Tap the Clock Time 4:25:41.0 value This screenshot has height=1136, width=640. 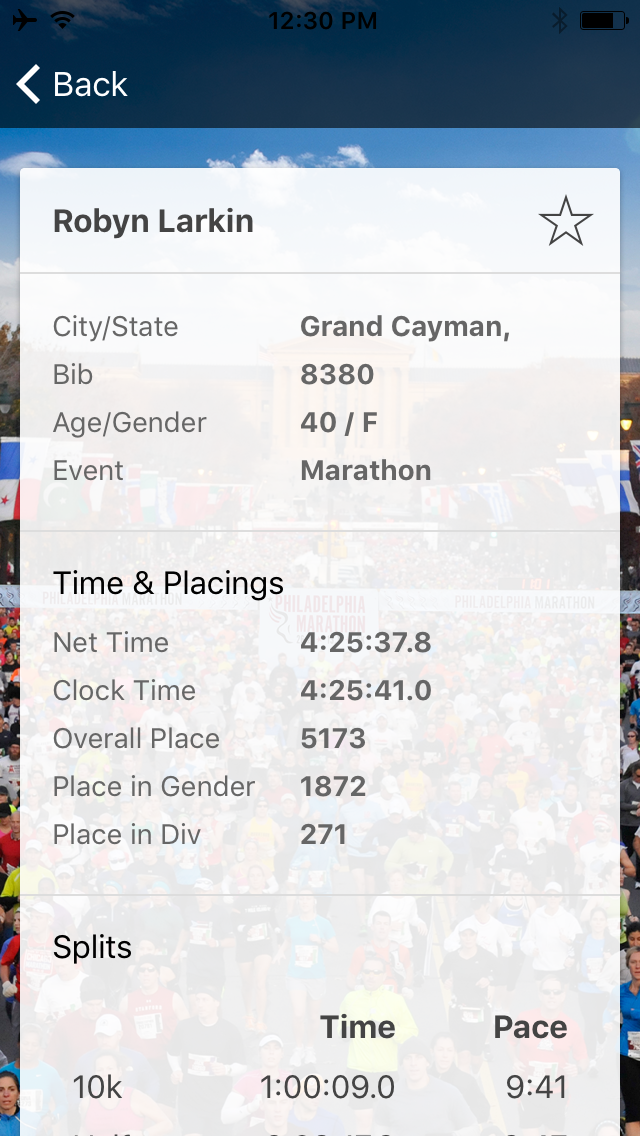click(366, 691)
